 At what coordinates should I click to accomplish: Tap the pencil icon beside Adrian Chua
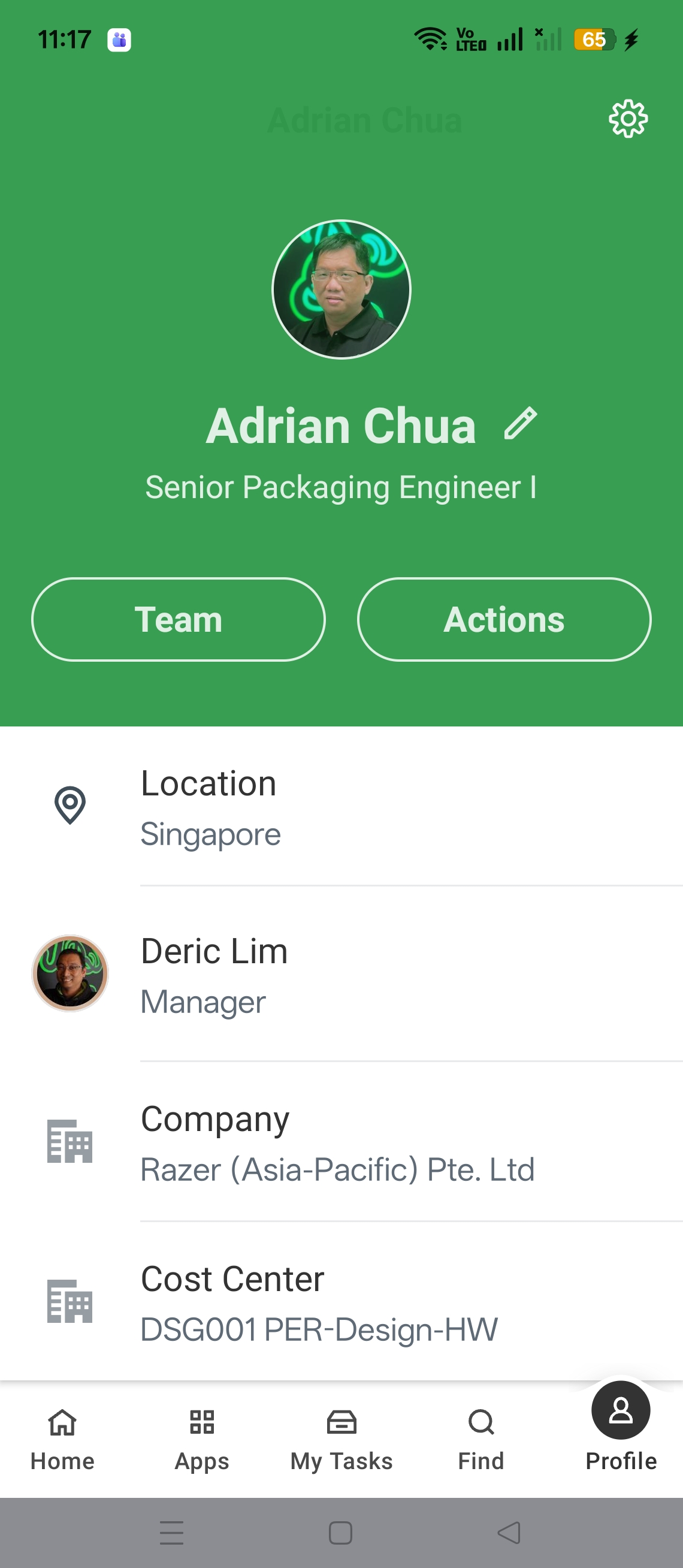pyautogui.click(x=521, y=423)
